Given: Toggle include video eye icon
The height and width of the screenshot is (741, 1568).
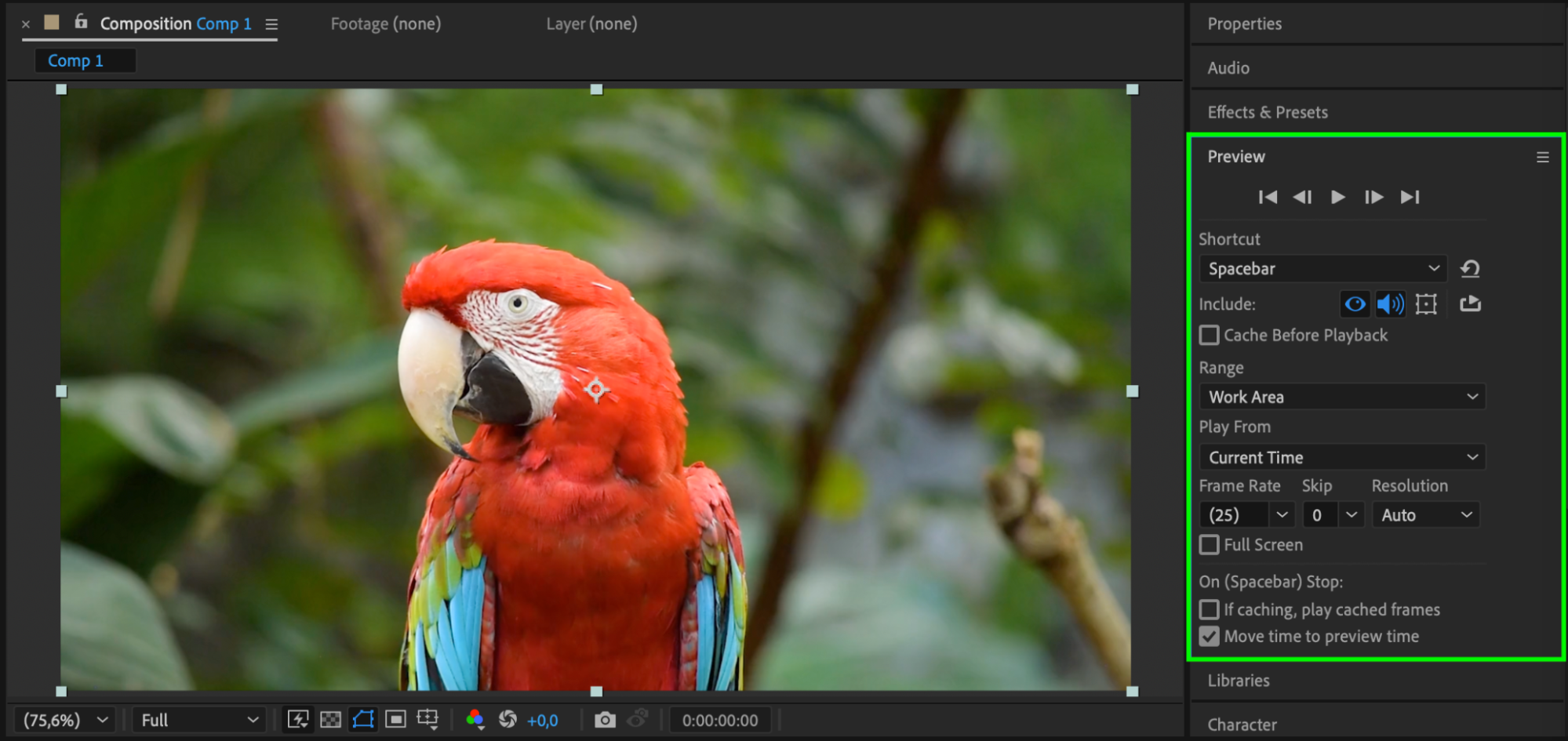Looking at the screenshot, I should pyautogui.click(x=1355, y=304).
